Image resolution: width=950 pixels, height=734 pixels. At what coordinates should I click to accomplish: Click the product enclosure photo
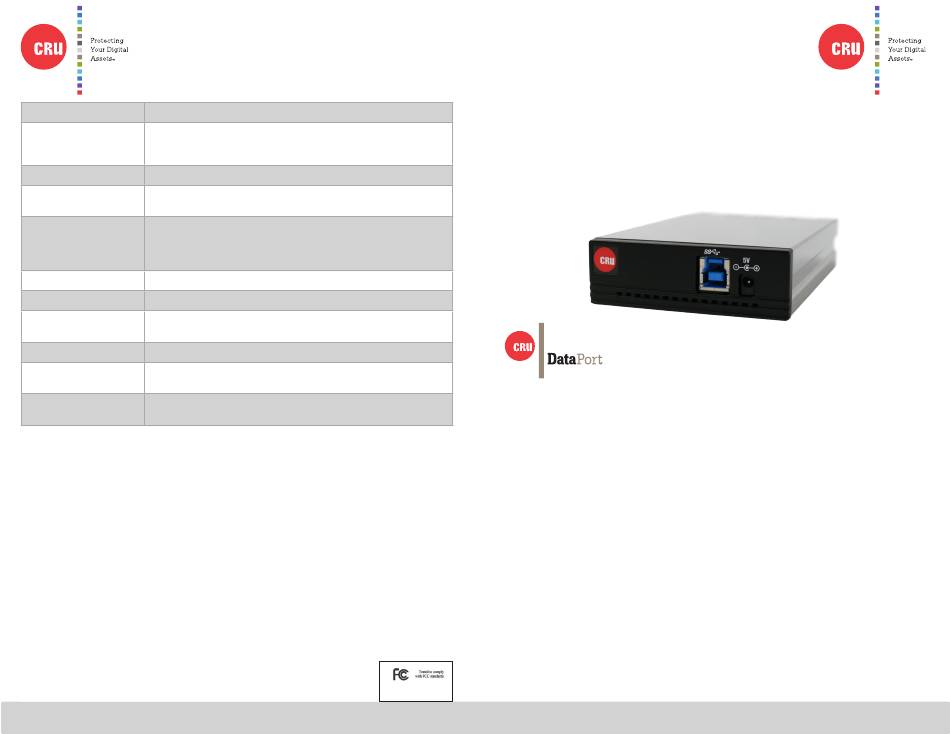[x=713, y=266]
